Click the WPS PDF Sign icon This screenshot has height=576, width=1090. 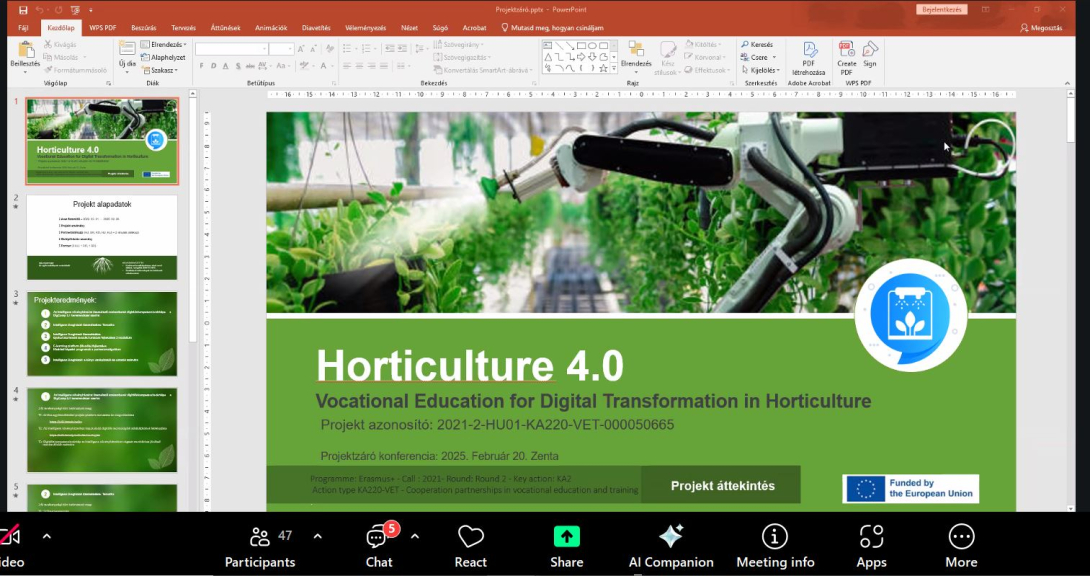[x=870, y=54]
